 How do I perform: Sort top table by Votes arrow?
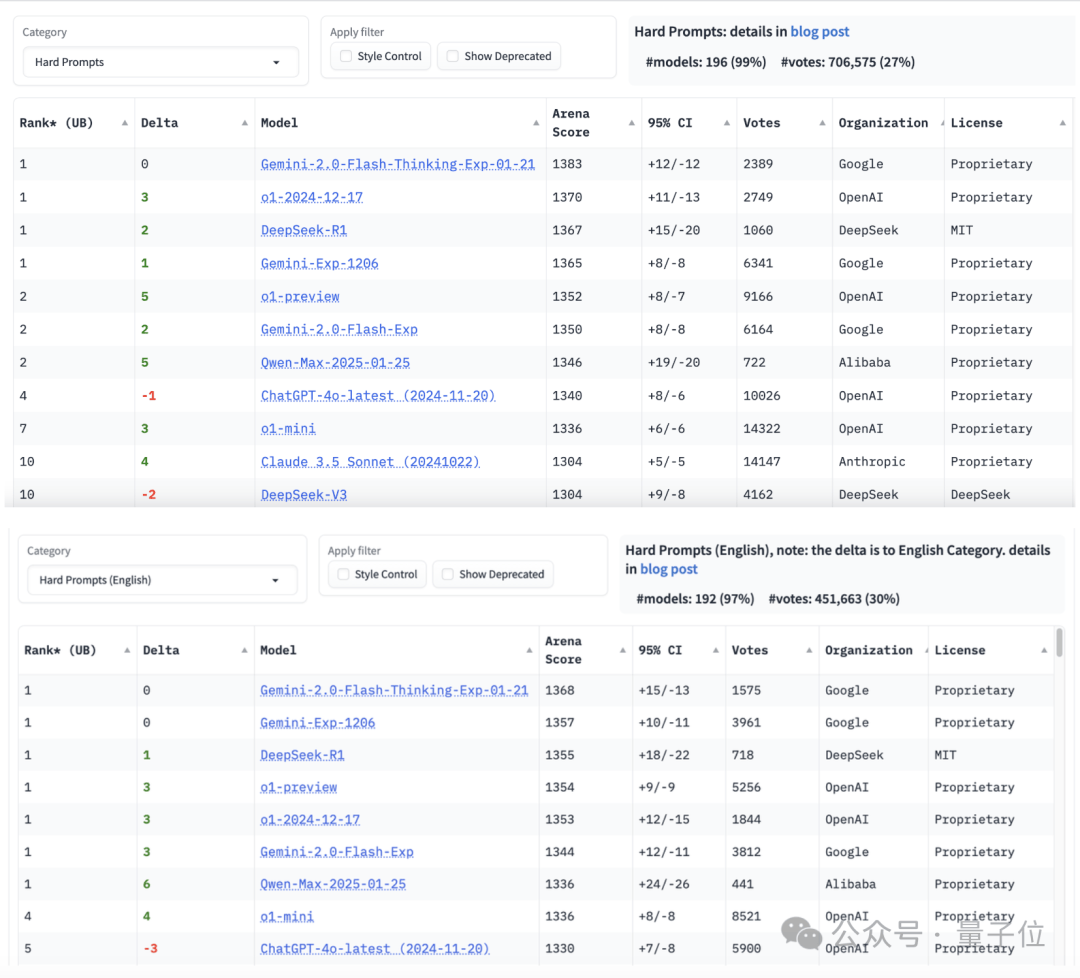(822, 123)
